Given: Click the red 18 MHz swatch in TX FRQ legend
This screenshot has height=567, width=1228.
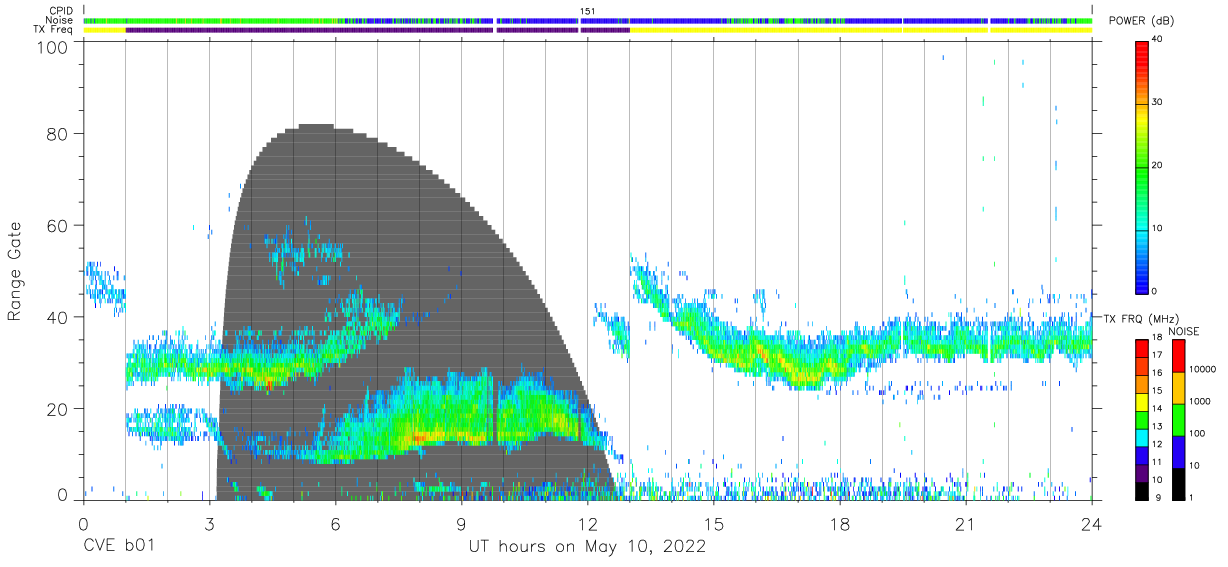Looking at the screenshot, I should coord(1142,348).
